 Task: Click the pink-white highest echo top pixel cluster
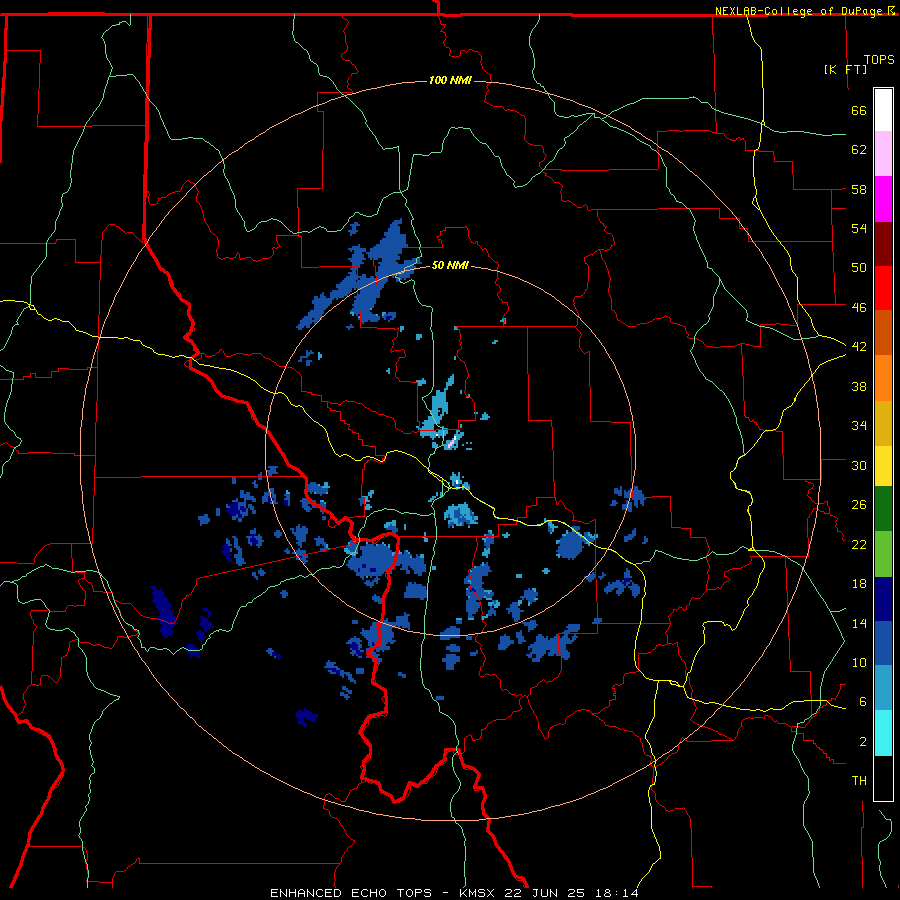[x=452, y=441]
